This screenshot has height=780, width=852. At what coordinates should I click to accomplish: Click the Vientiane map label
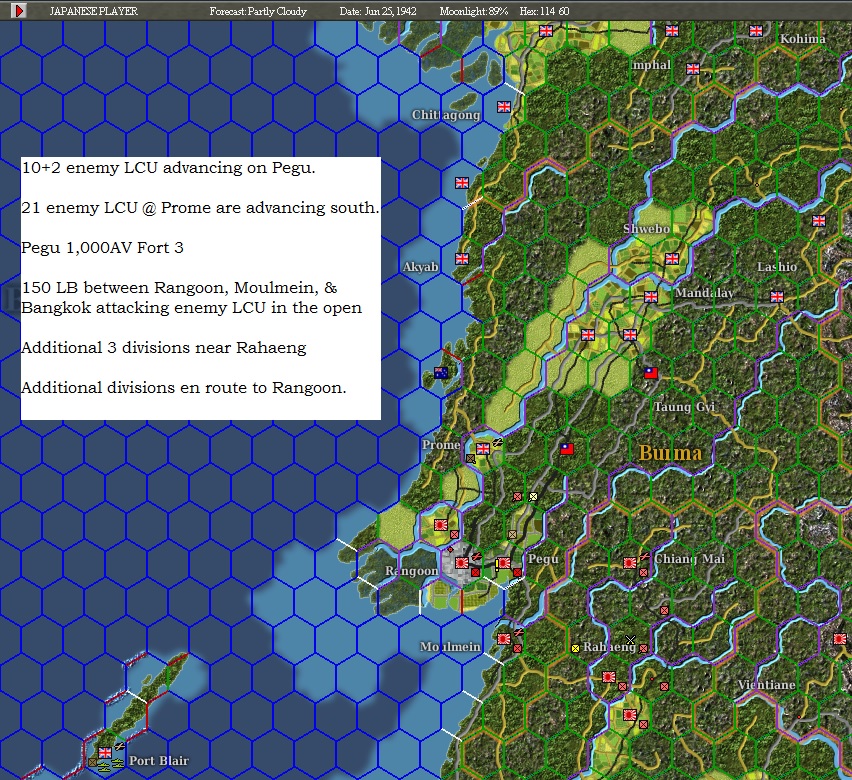766,685
